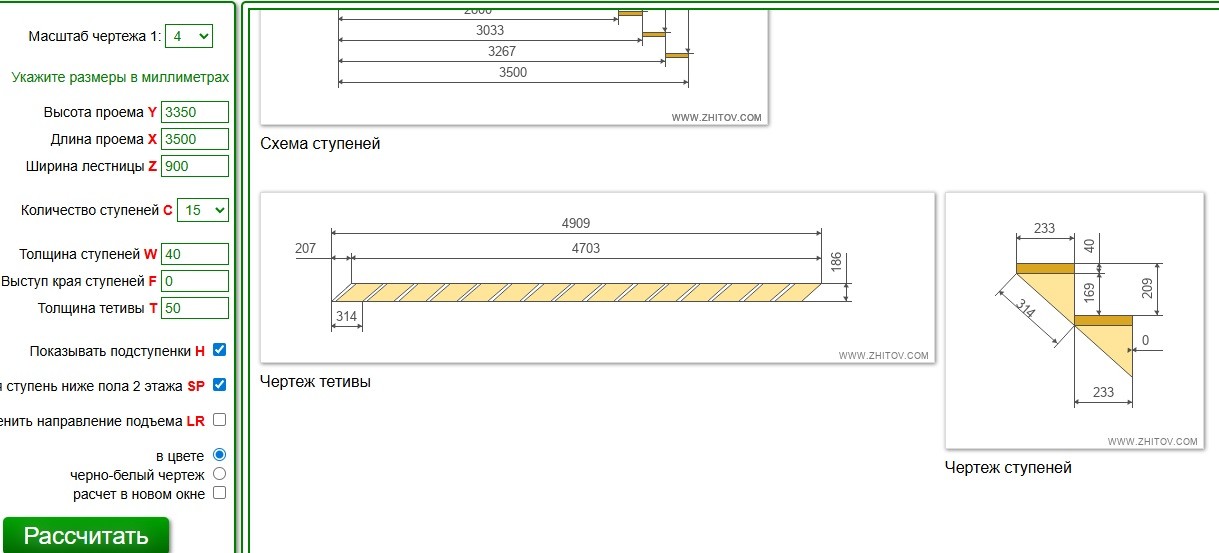
Task: Toggle the SP step below floor checkbox
Action: click(220, 385)
